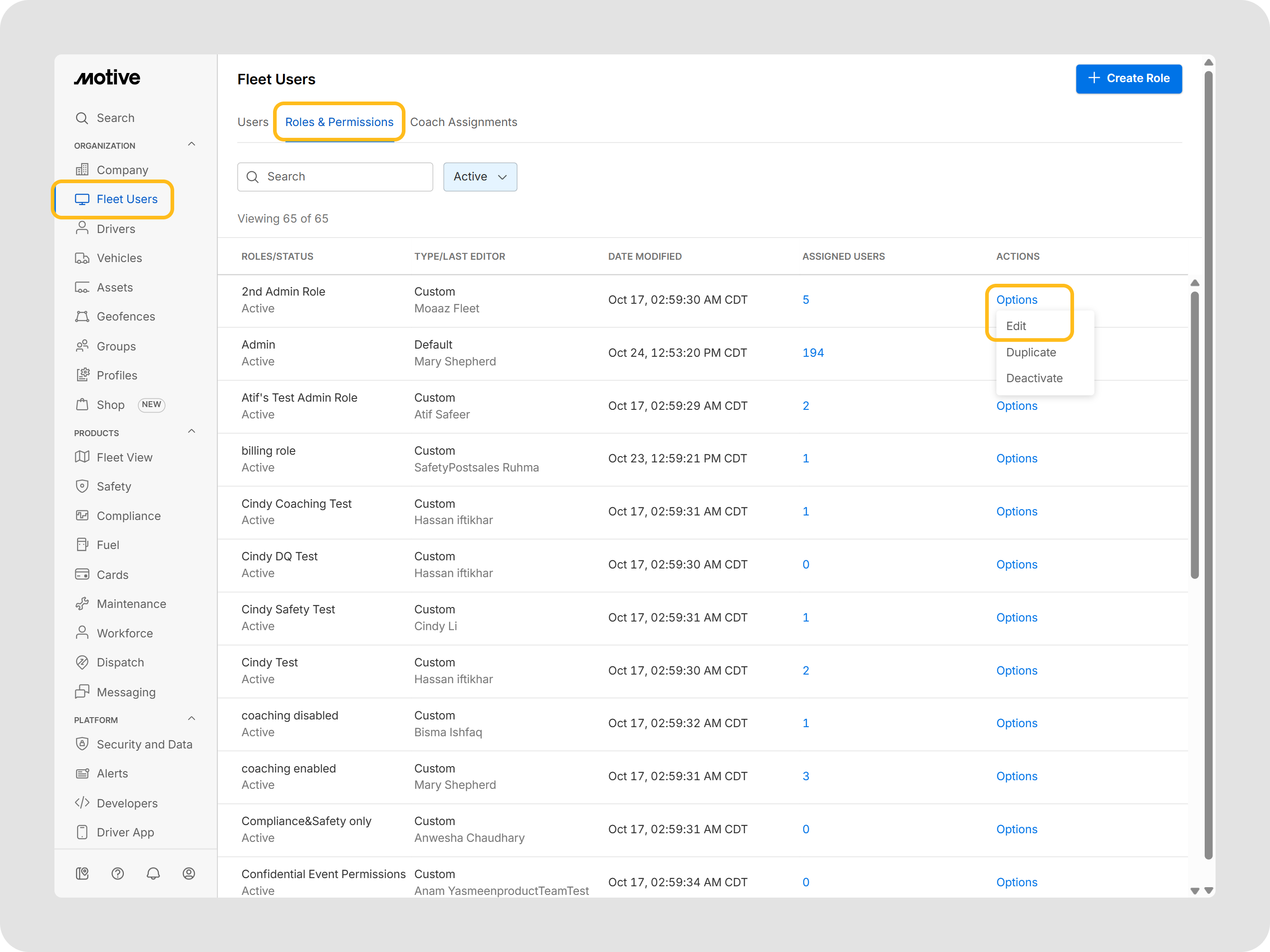Click the Geofences sidebar icon

(x=82, y=316)
